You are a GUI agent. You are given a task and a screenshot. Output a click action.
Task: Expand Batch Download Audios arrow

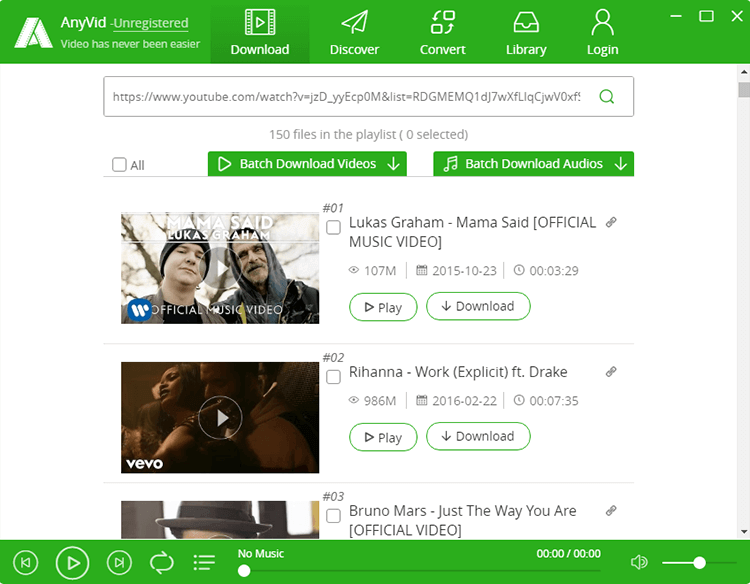(620, 164)
